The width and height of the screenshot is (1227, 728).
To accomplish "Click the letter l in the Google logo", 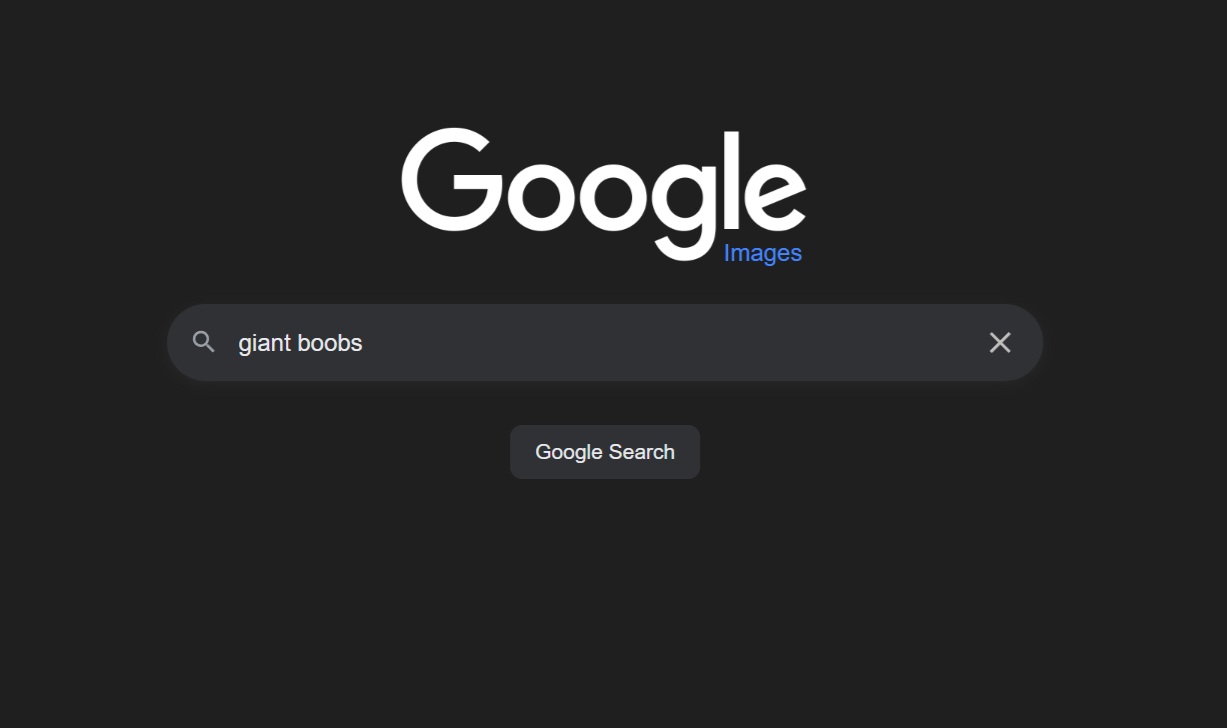I will pyautogui.click(x=729, y=181).
